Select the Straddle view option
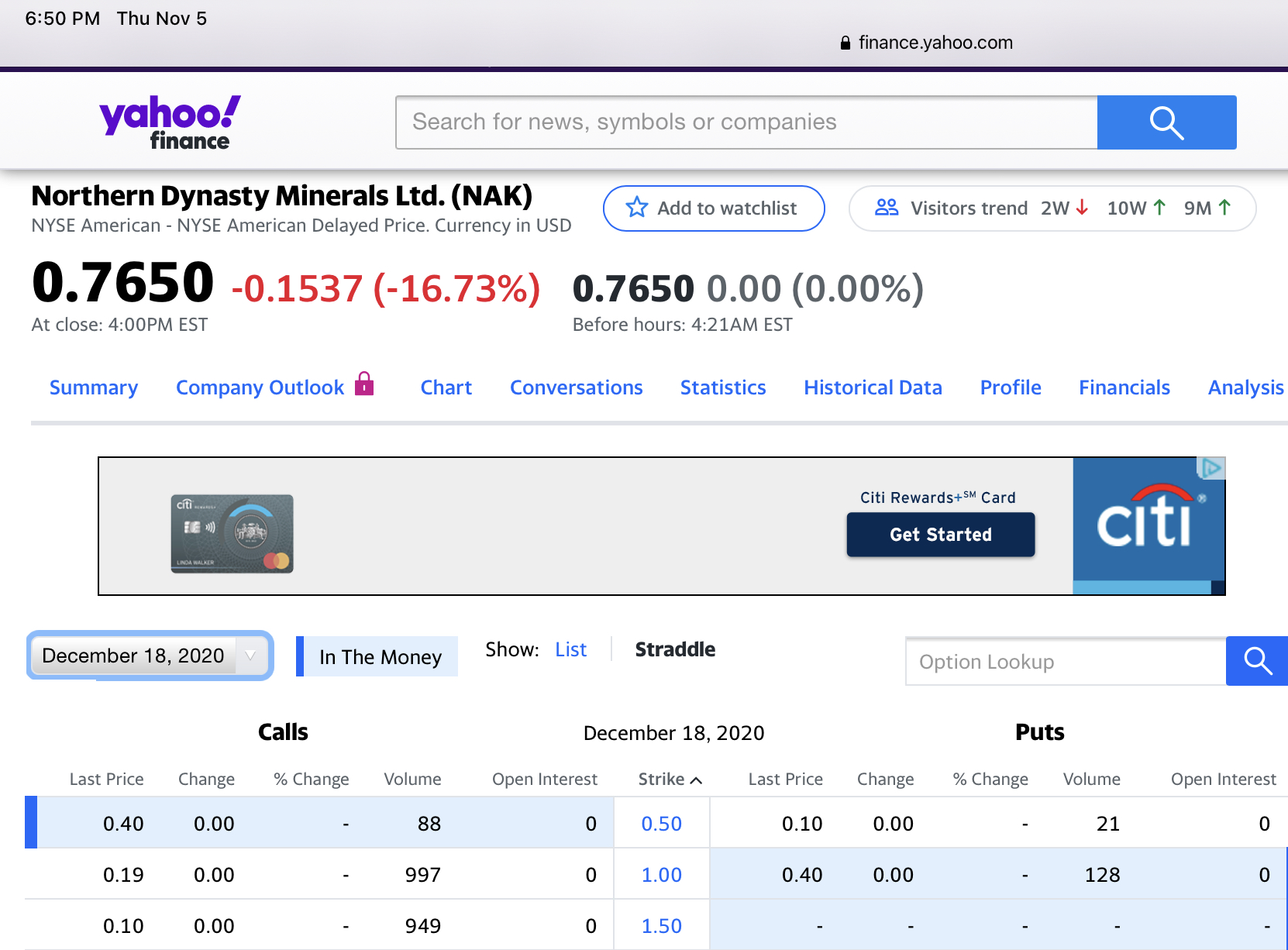The image size is (1288, 950). 674,649
